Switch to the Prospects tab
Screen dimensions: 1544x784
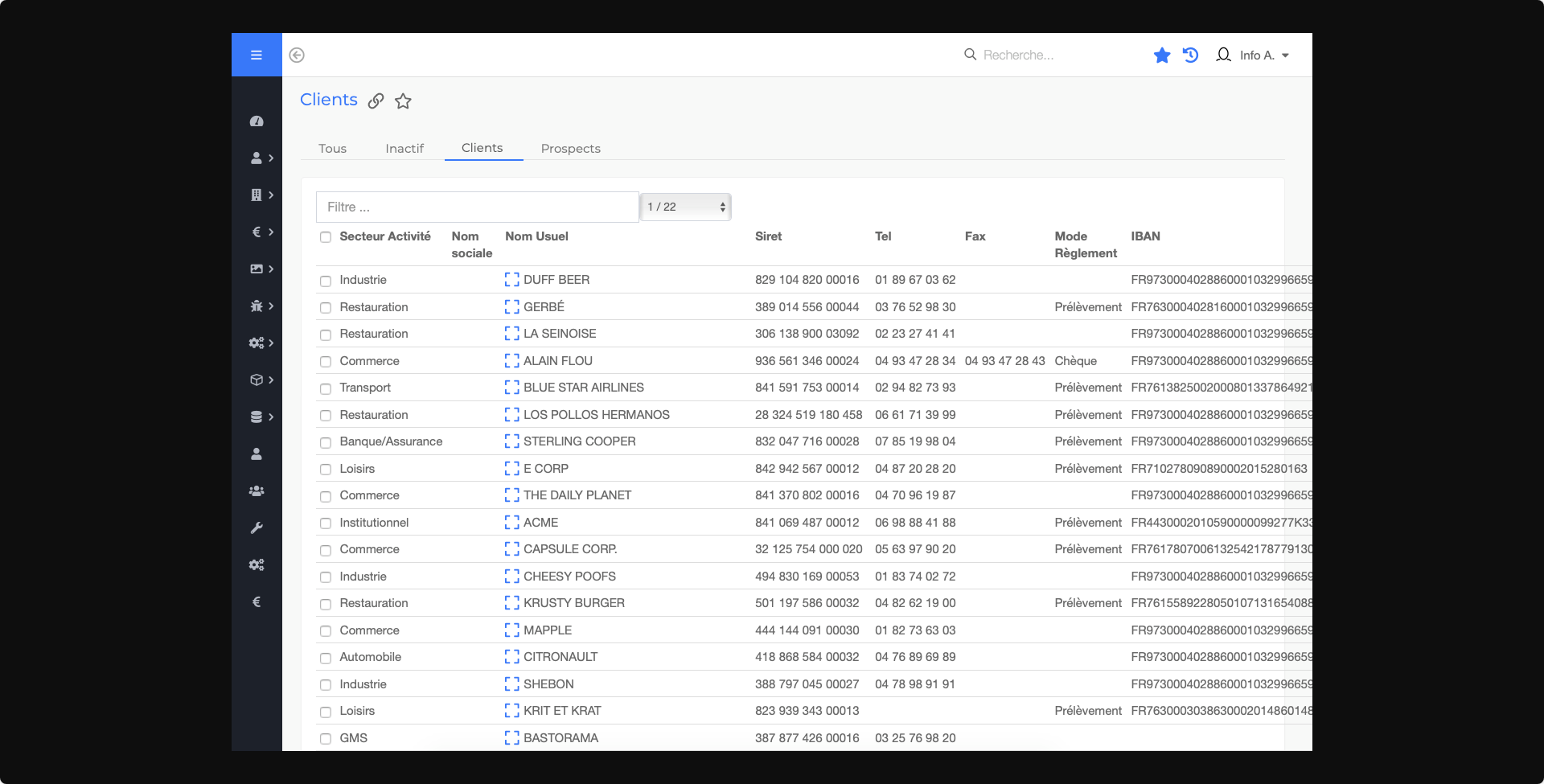570,149
